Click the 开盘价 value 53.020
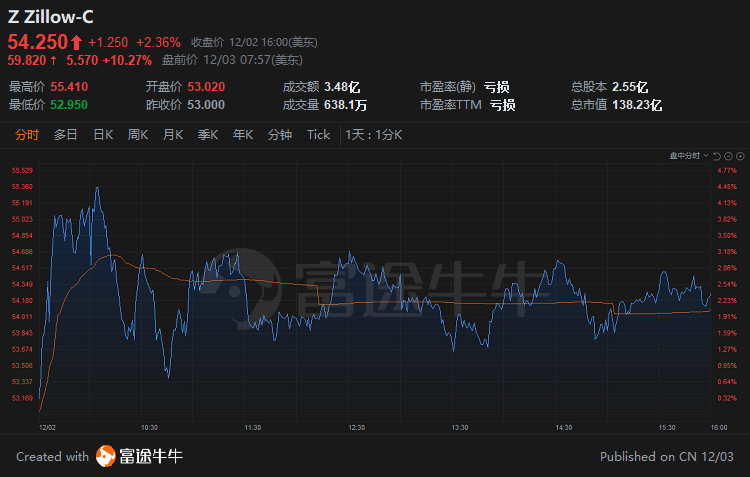Screen dimensions: 750x477 [x=206, y=87]
